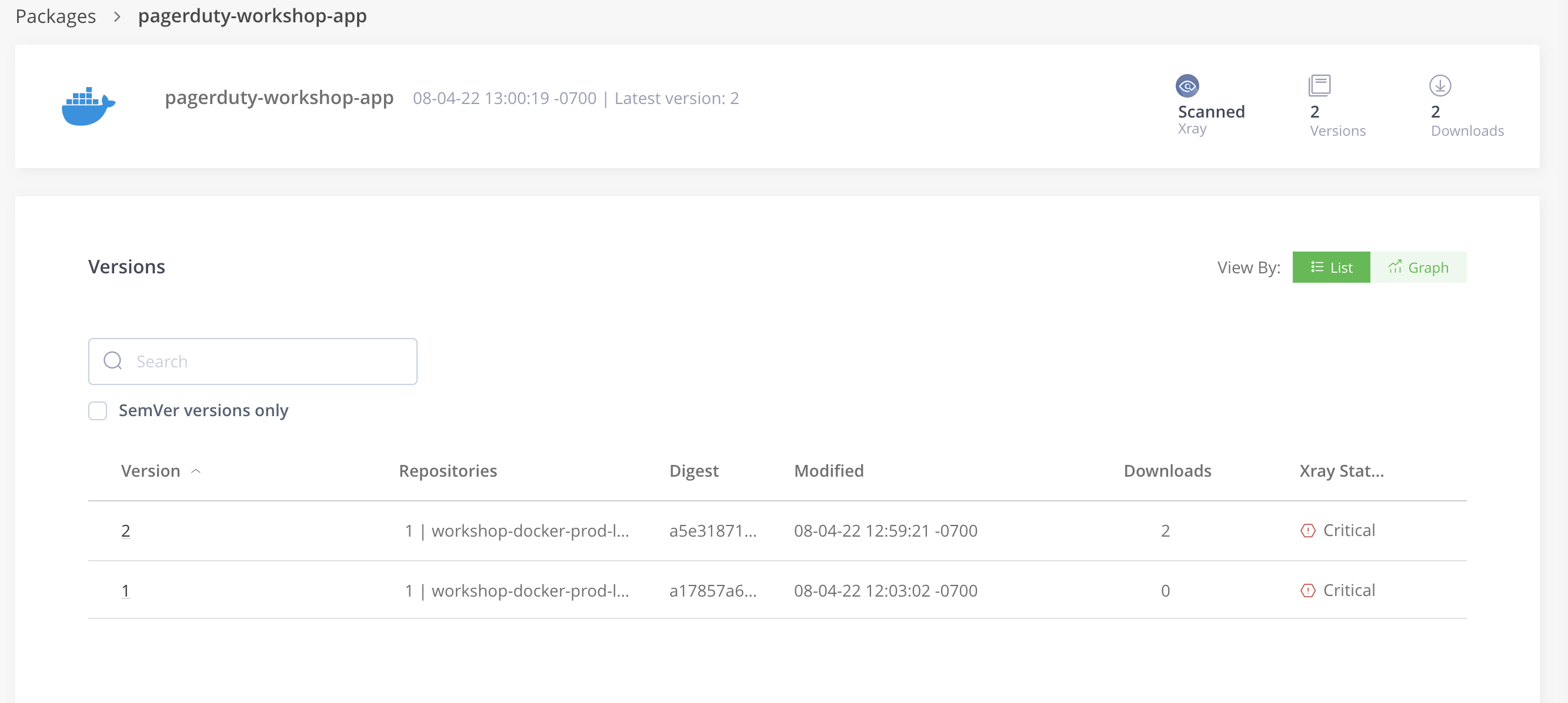Click downloads count 2 in version 2 row
Screen dimensions: 1568x703
coord(1165,530)
